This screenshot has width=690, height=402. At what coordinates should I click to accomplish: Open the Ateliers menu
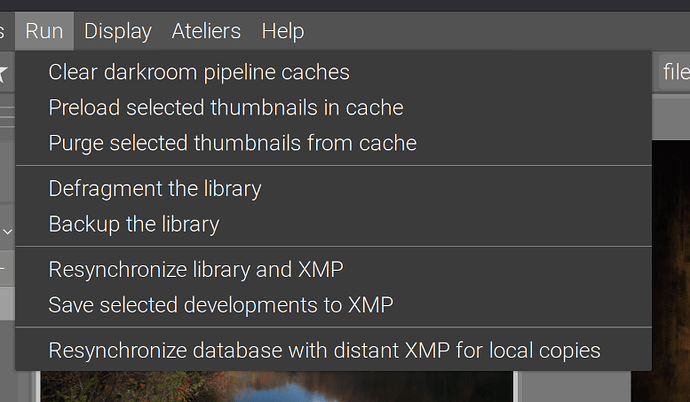pos(206,31)
